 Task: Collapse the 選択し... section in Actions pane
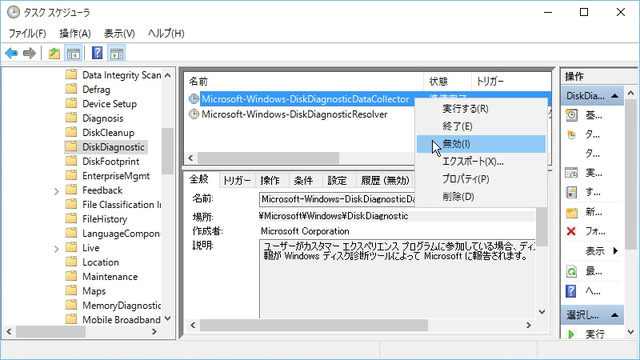click(x=615, y=316)
